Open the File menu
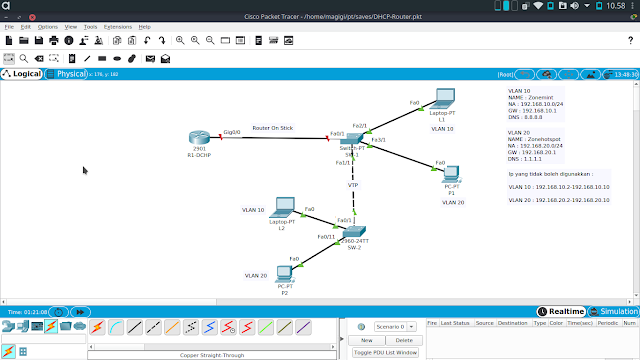The image size is (640, 360). (x=9, y=27)
